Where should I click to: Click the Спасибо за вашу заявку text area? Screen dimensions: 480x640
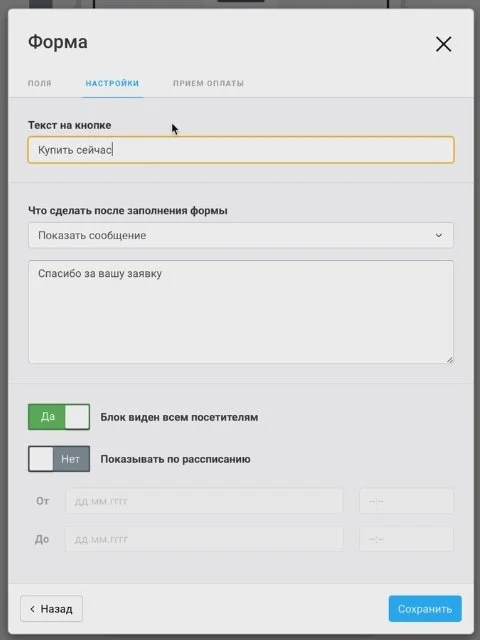[241, 312]
